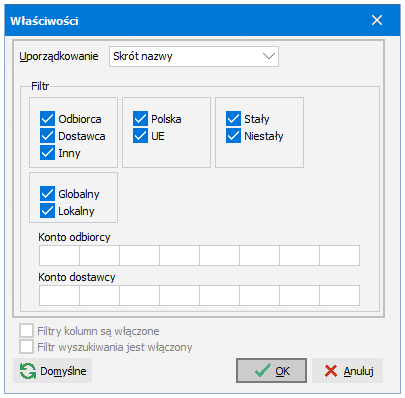Toggle the Niestały checkbox
The height and width of the screenshot is (398, 405).
[x=233, y=136]
